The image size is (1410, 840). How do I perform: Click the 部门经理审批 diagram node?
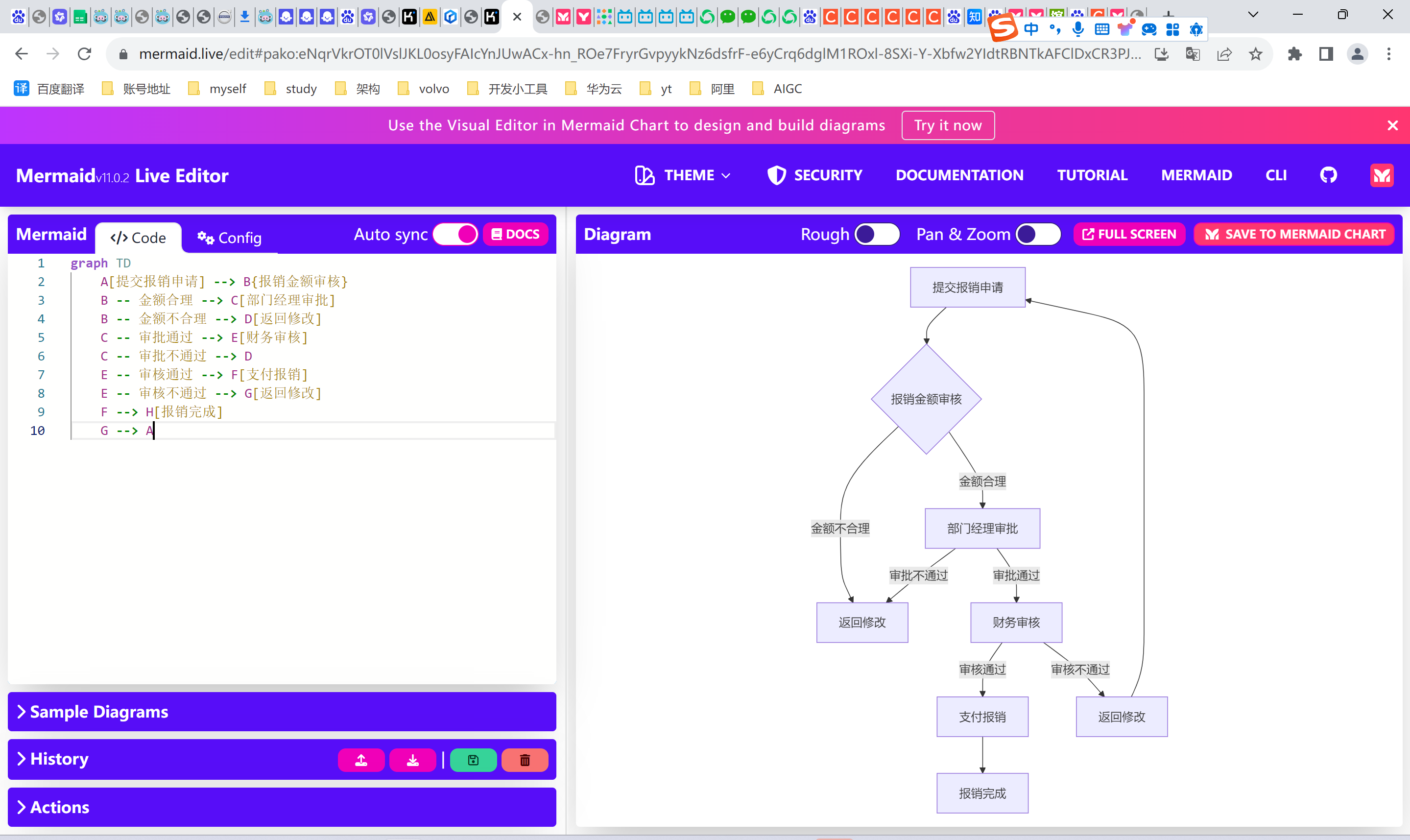(x=982, y=528)
